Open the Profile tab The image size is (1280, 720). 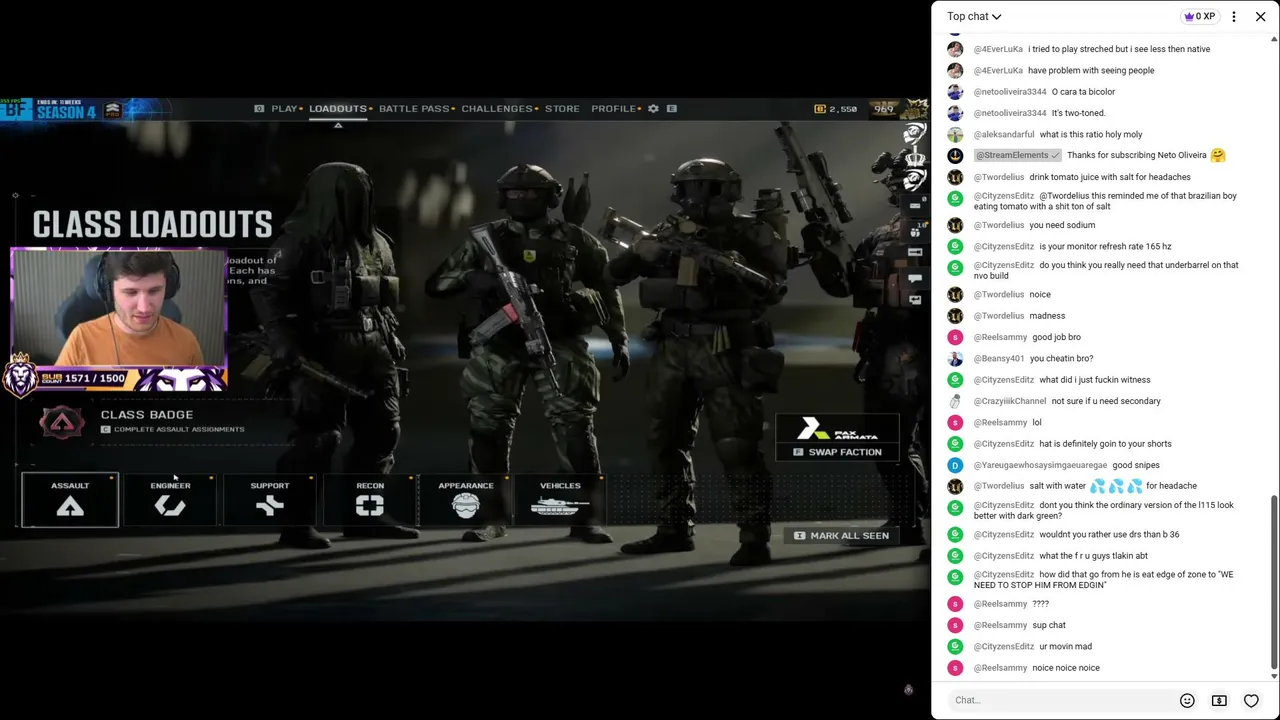pos(613,108)
